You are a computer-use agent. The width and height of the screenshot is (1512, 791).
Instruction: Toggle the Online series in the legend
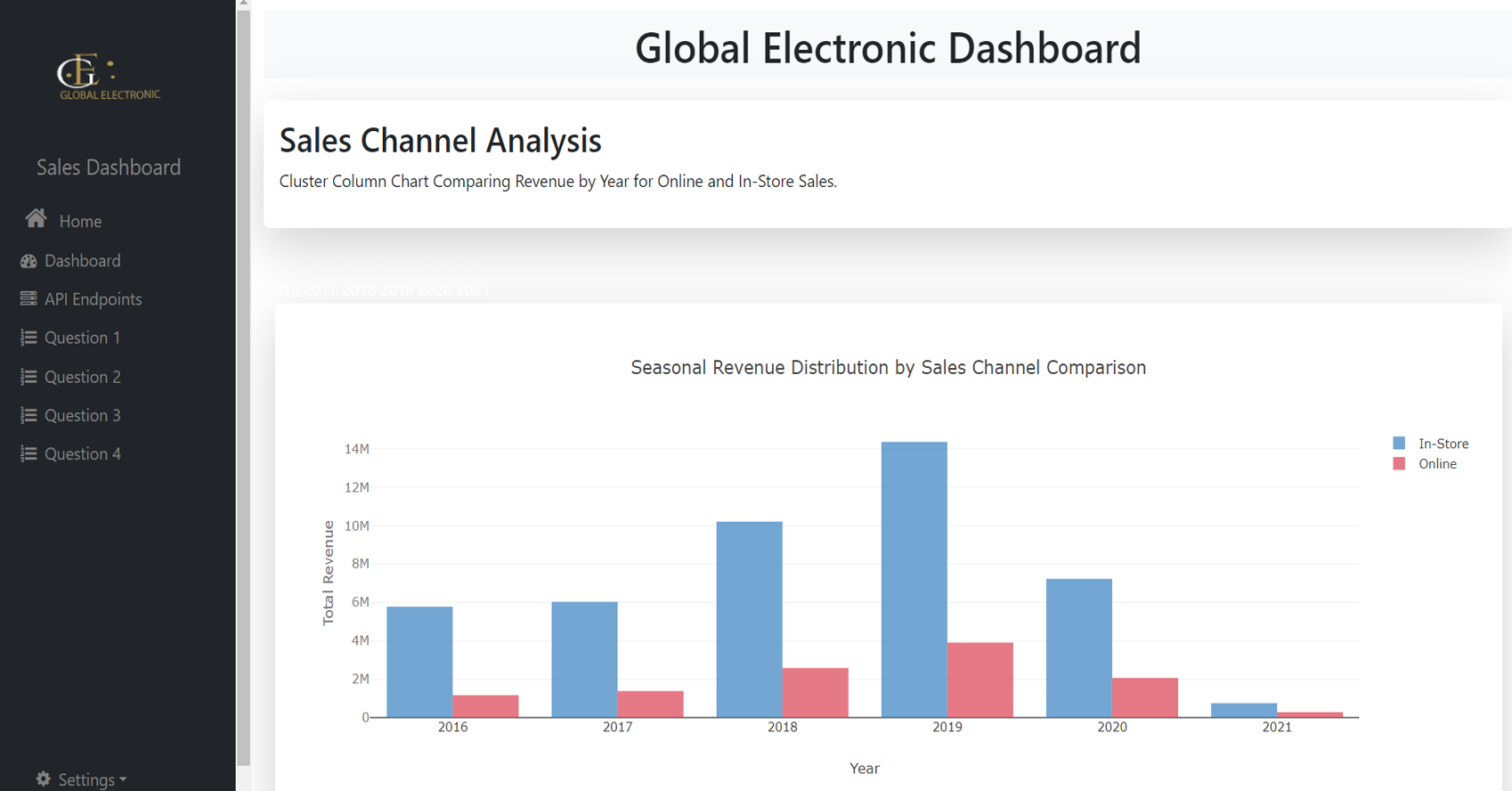click(1437, 464)
